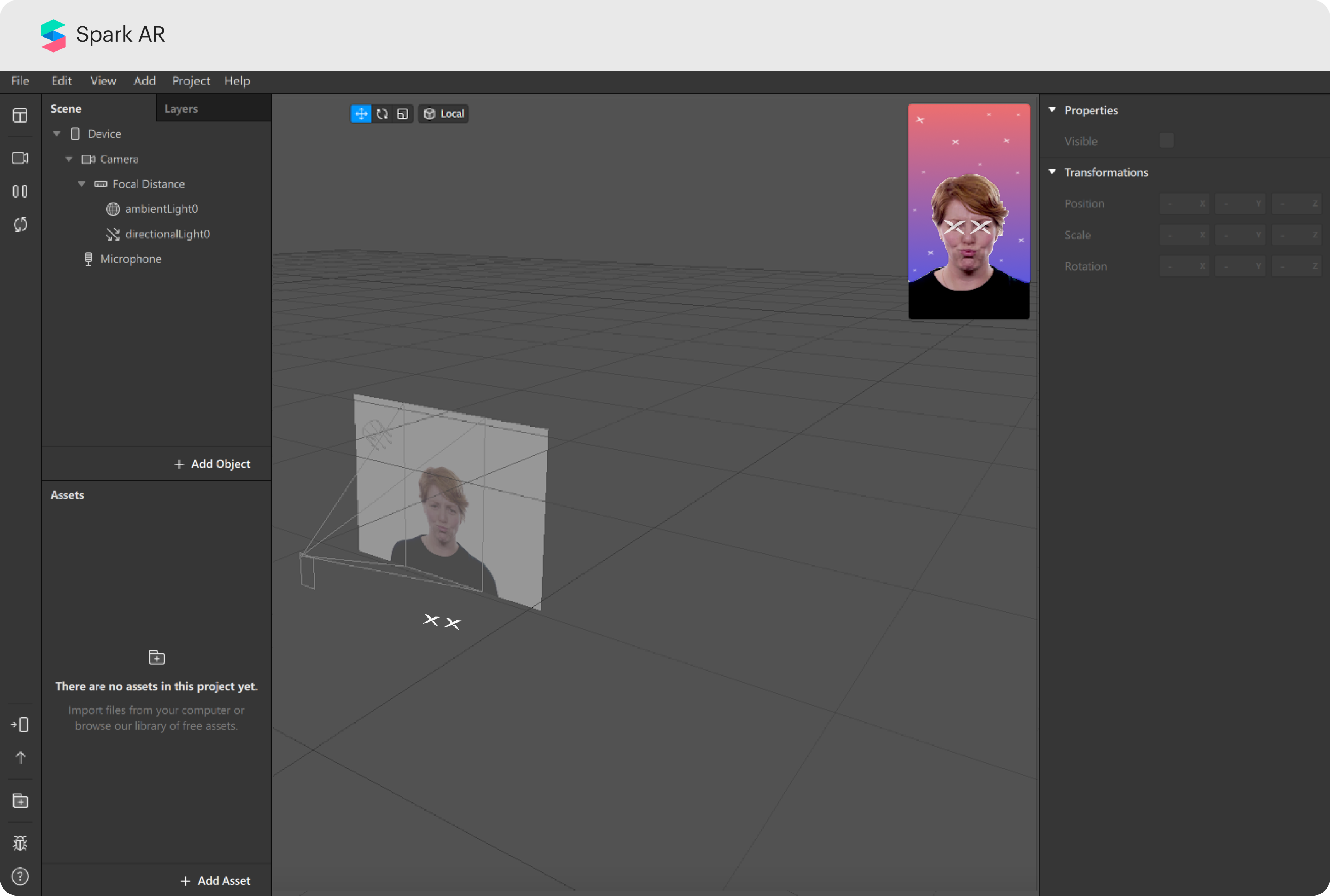The width and height of the screenshot is (1330, 896).
Task: Toggle the Visible checkbox in Properties
Action: click(x=1166, y=141)
